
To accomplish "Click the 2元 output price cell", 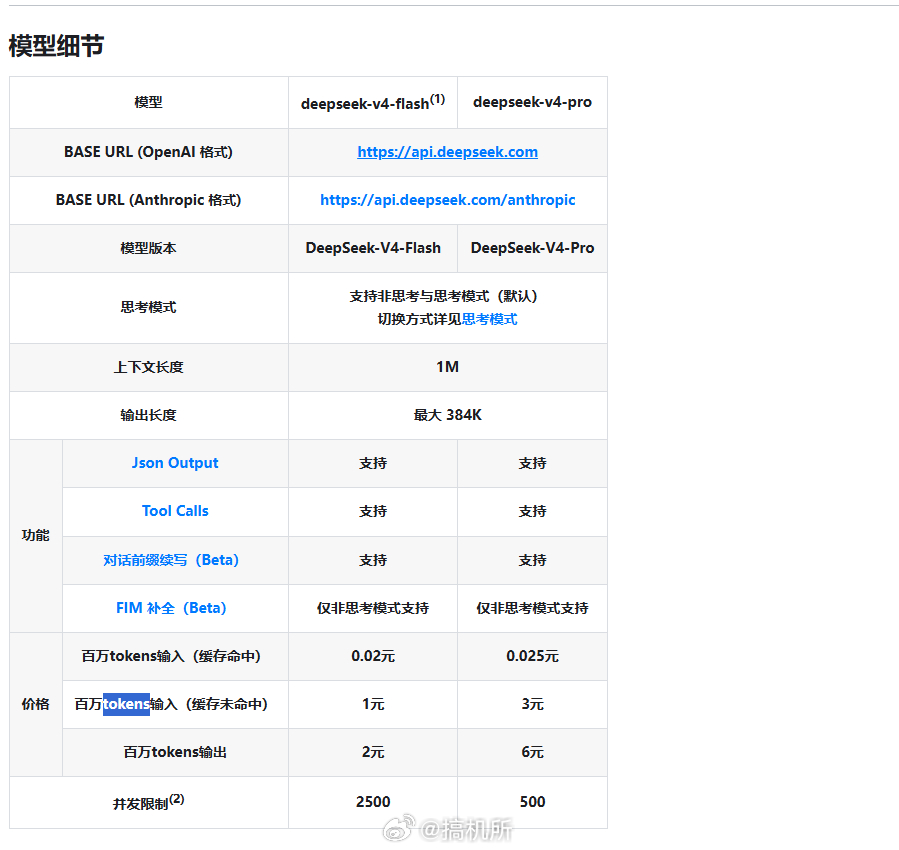I will click(x=373, y=753).
